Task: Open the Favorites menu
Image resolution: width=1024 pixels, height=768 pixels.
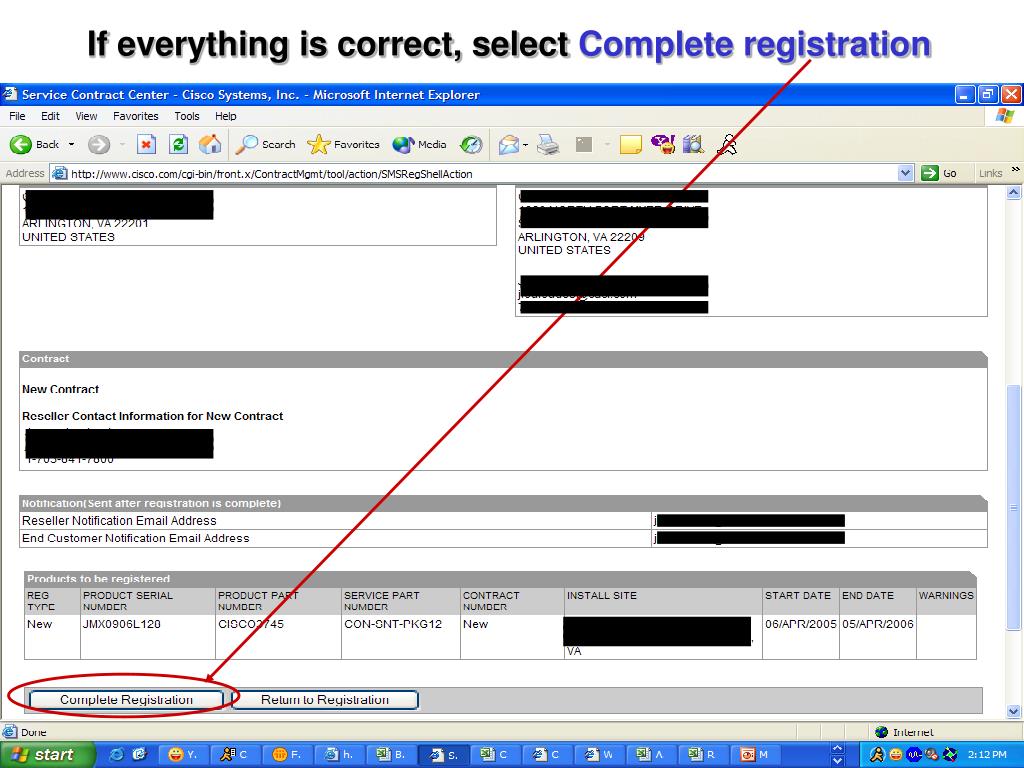Action: [136, 116]
